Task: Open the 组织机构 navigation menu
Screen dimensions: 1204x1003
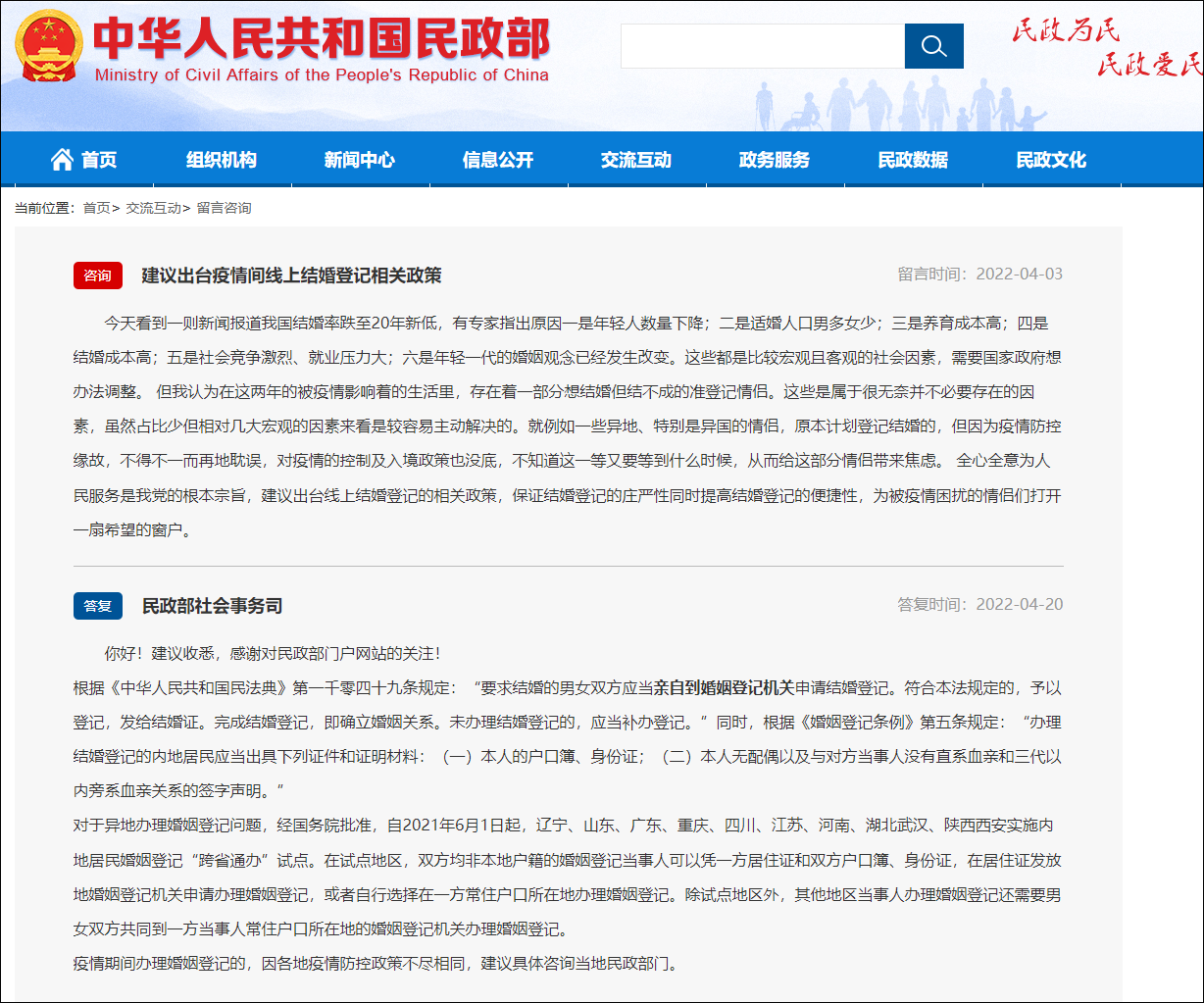Action: click(221, 159)
